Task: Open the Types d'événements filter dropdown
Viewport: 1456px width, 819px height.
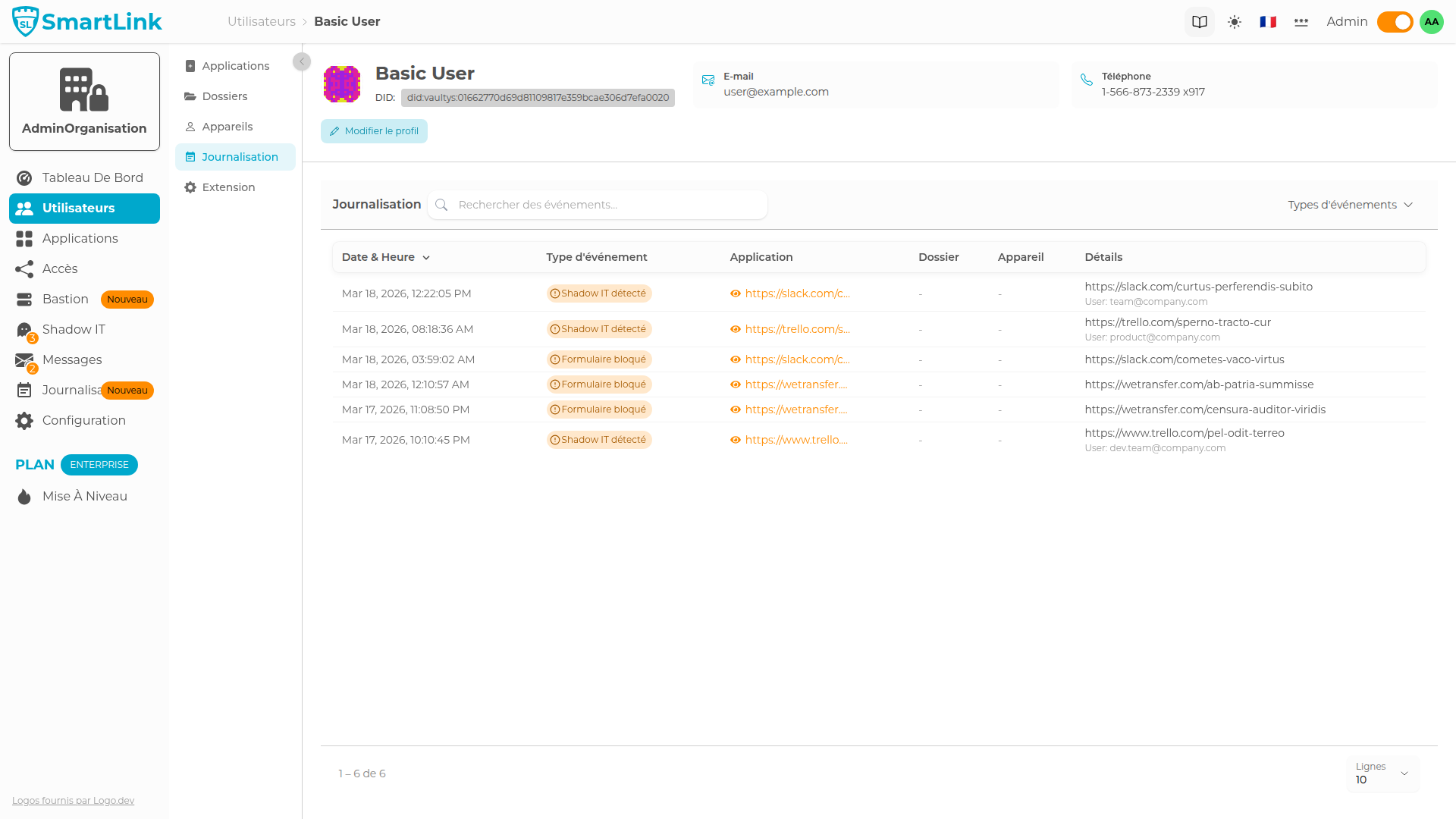Action: [x=1350, y=204]
